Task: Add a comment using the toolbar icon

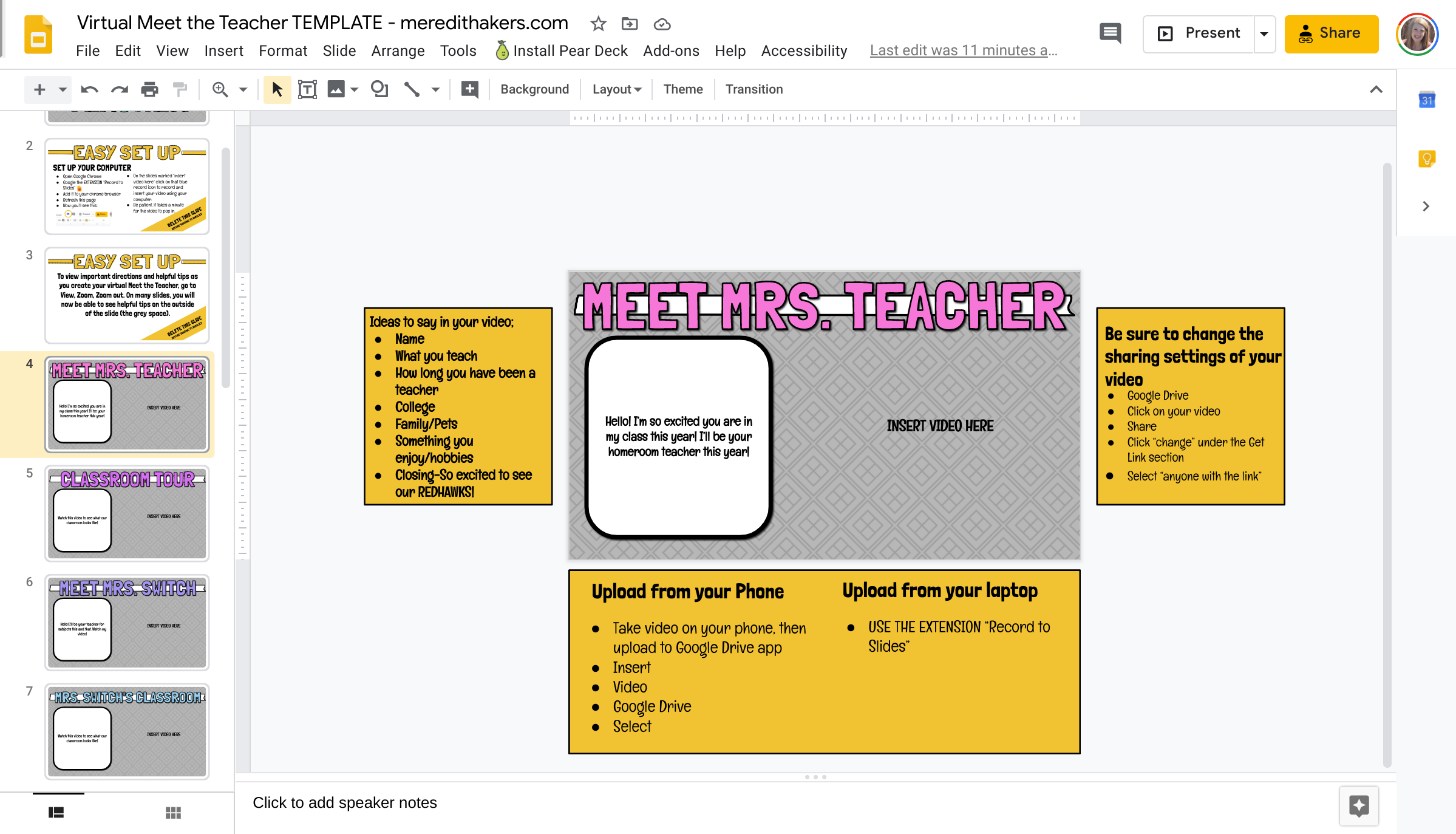Action: (x=469, y=89)
